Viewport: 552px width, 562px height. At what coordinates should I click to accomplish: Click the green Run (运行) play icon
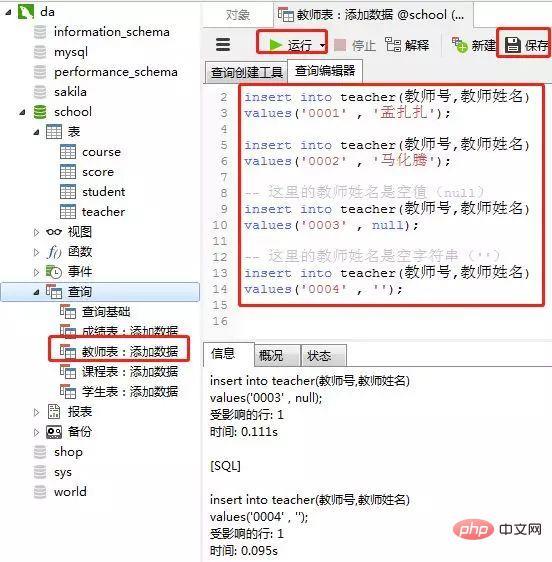(x=276, y=45)
